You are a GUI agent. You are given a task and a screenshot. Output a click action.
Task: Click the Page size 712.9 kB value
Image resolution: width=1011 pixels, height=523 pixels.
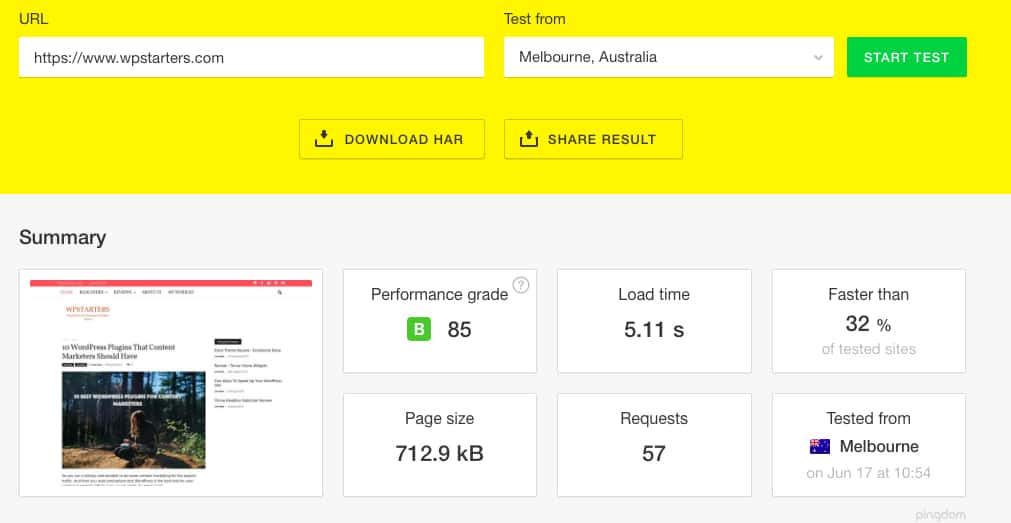[439, 453]
